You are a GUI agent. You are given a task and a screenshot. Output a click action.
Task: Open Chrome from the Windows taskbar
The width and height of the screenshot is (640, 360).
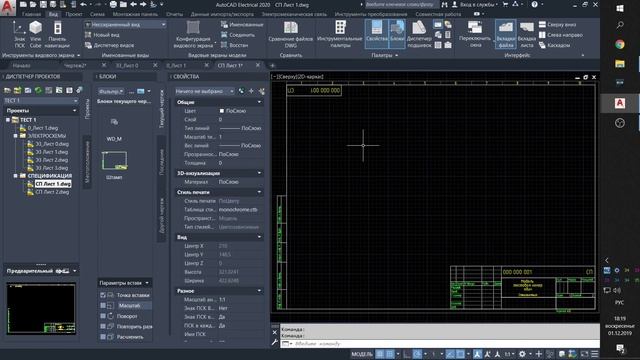[620, 44]
